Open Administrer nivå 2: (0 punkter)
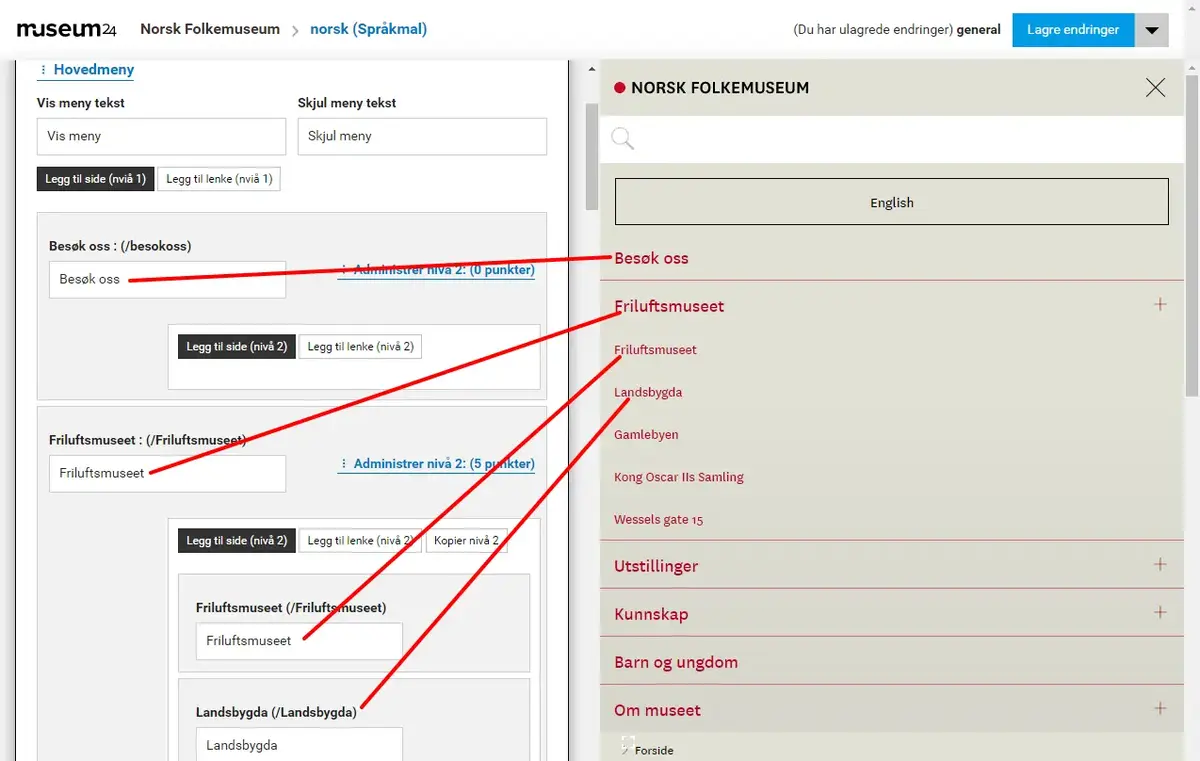Viewport: 1200px width, 761px height. (x=437, y=270)
